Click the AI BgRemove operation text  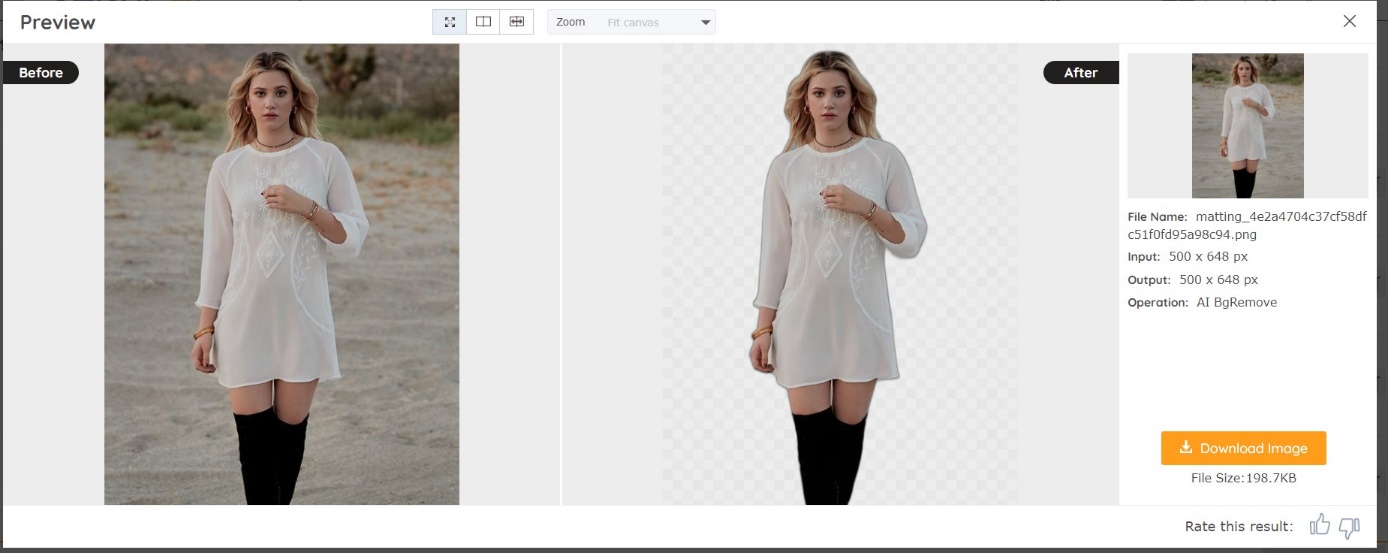point(1236,302)
